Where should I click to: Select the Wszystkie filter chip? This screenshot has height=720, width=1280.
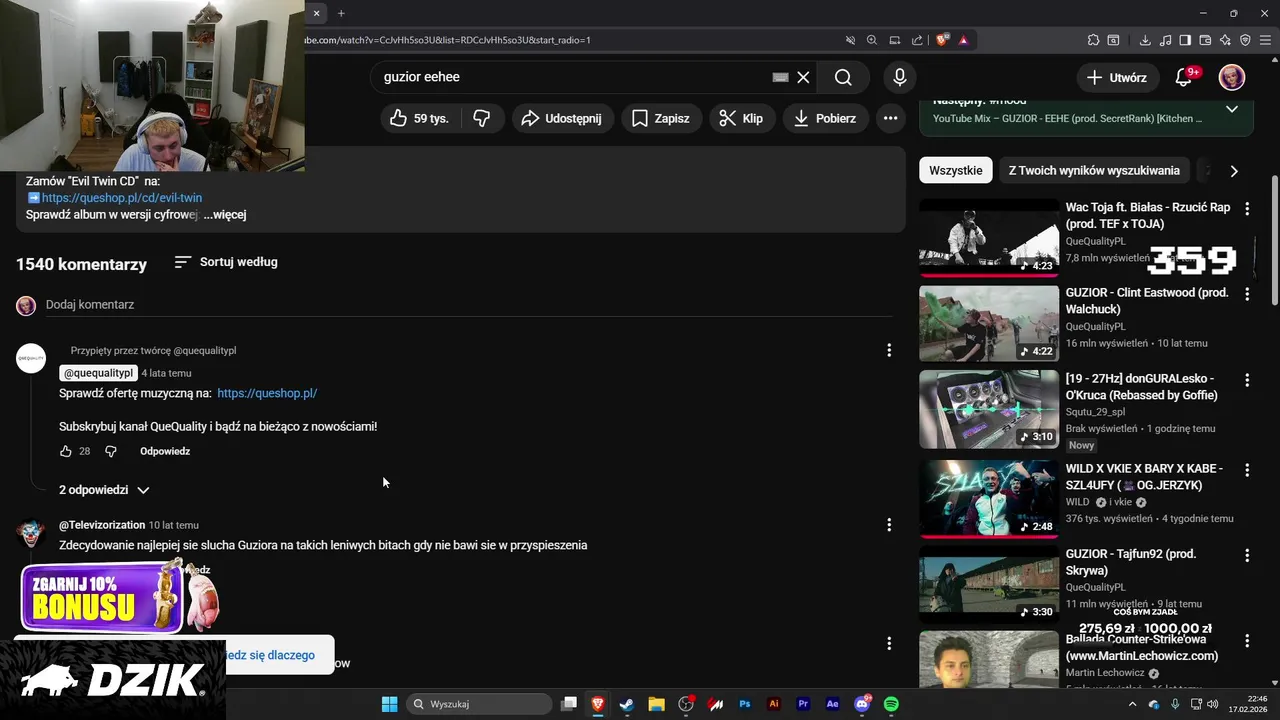(956, 170)
